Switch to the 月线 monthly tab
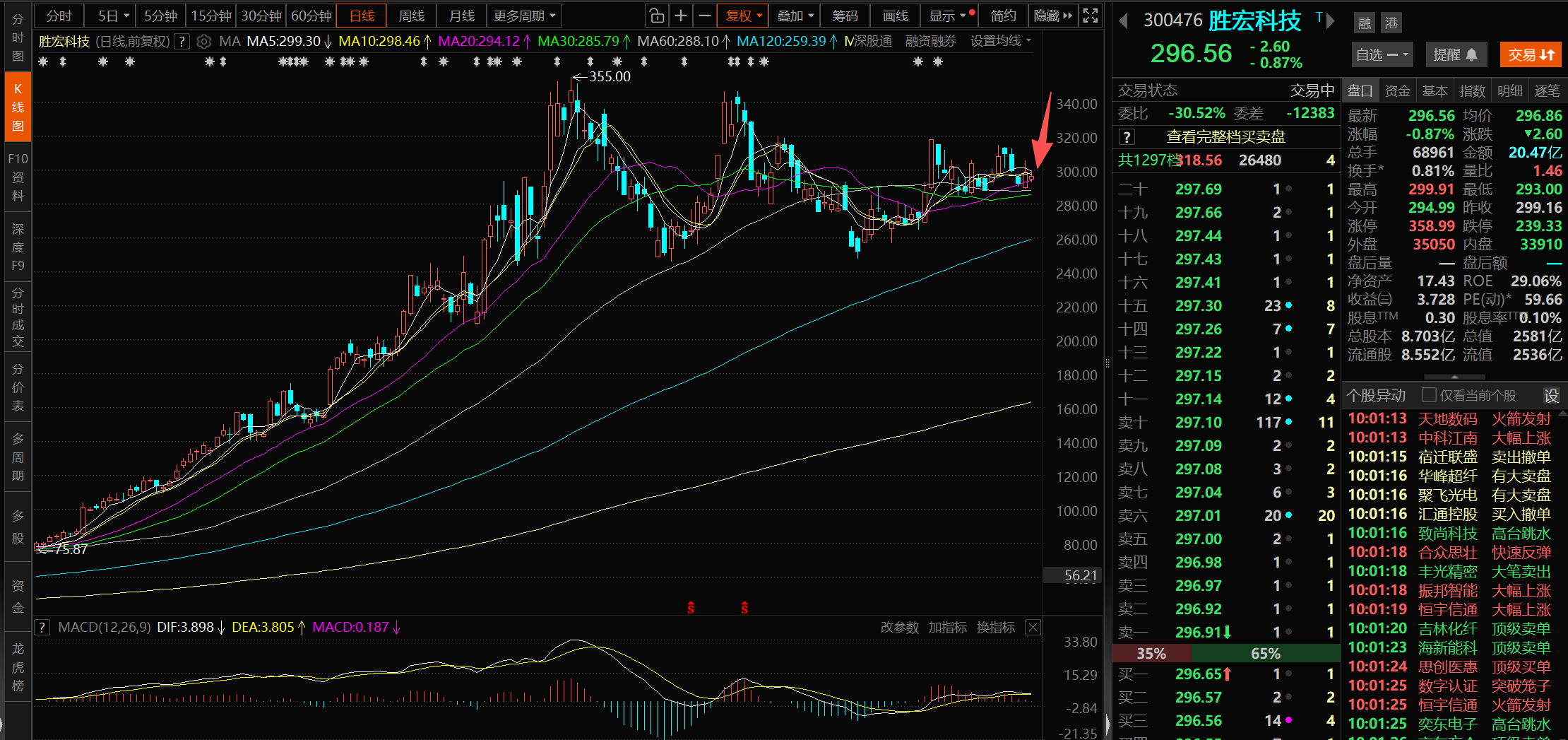Viewport: 1568px width, 740px height. (462, 16)
